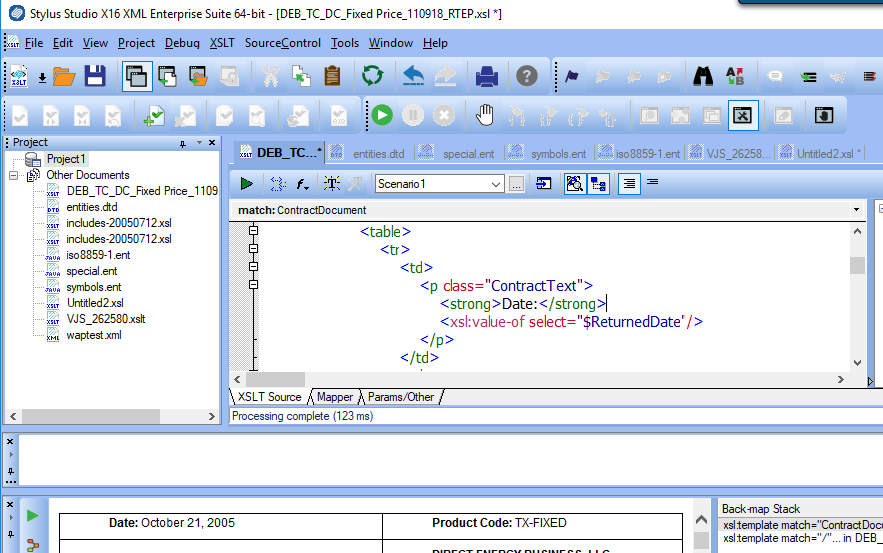The width and height of the screenshot is (883, 553).
Task: Start debugging with the green round play button
Action: pyautogui.click(x=382, y=116)
